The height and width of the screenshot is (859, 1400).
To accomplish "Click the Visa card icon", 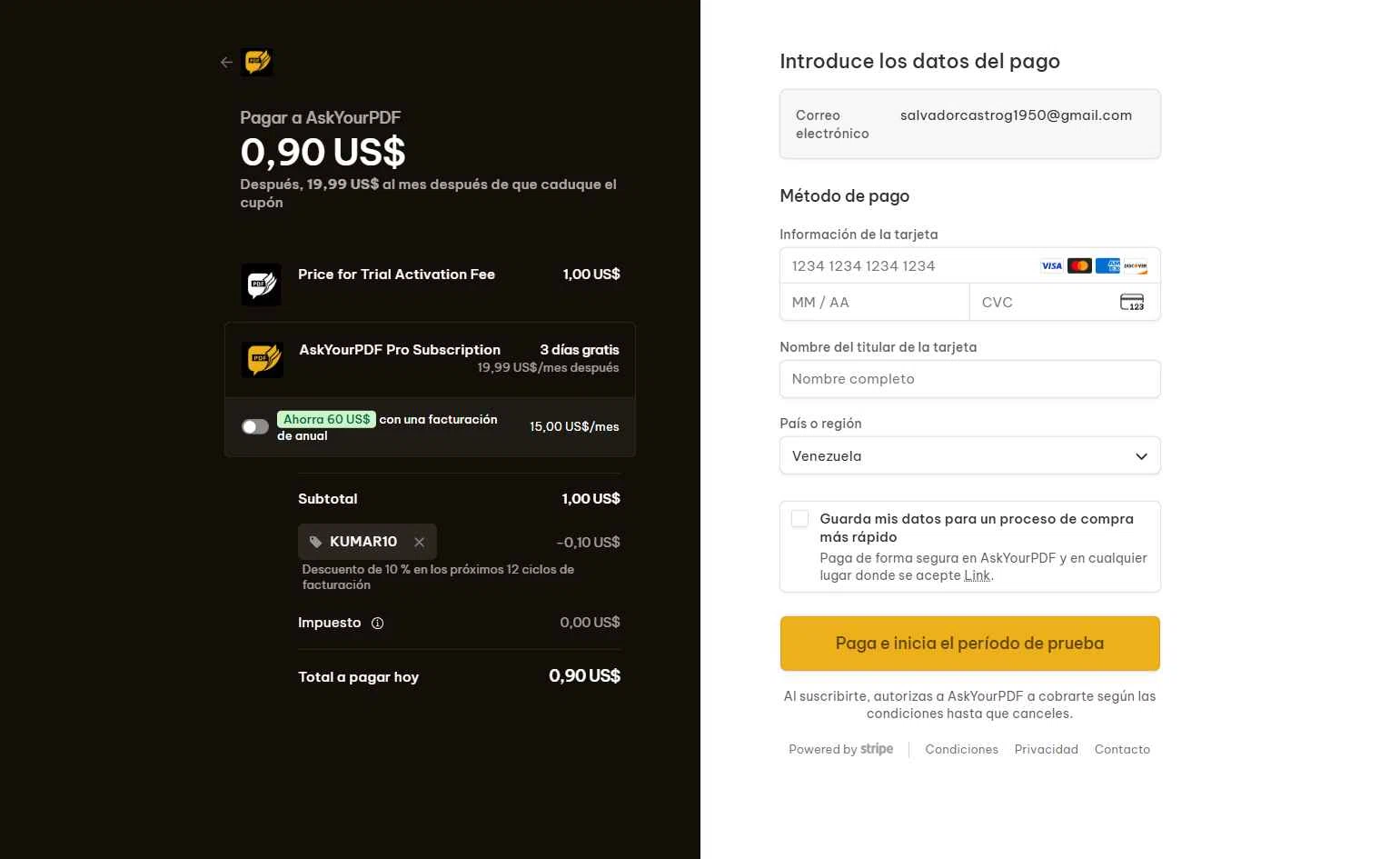I will [x=1051, y=265].
